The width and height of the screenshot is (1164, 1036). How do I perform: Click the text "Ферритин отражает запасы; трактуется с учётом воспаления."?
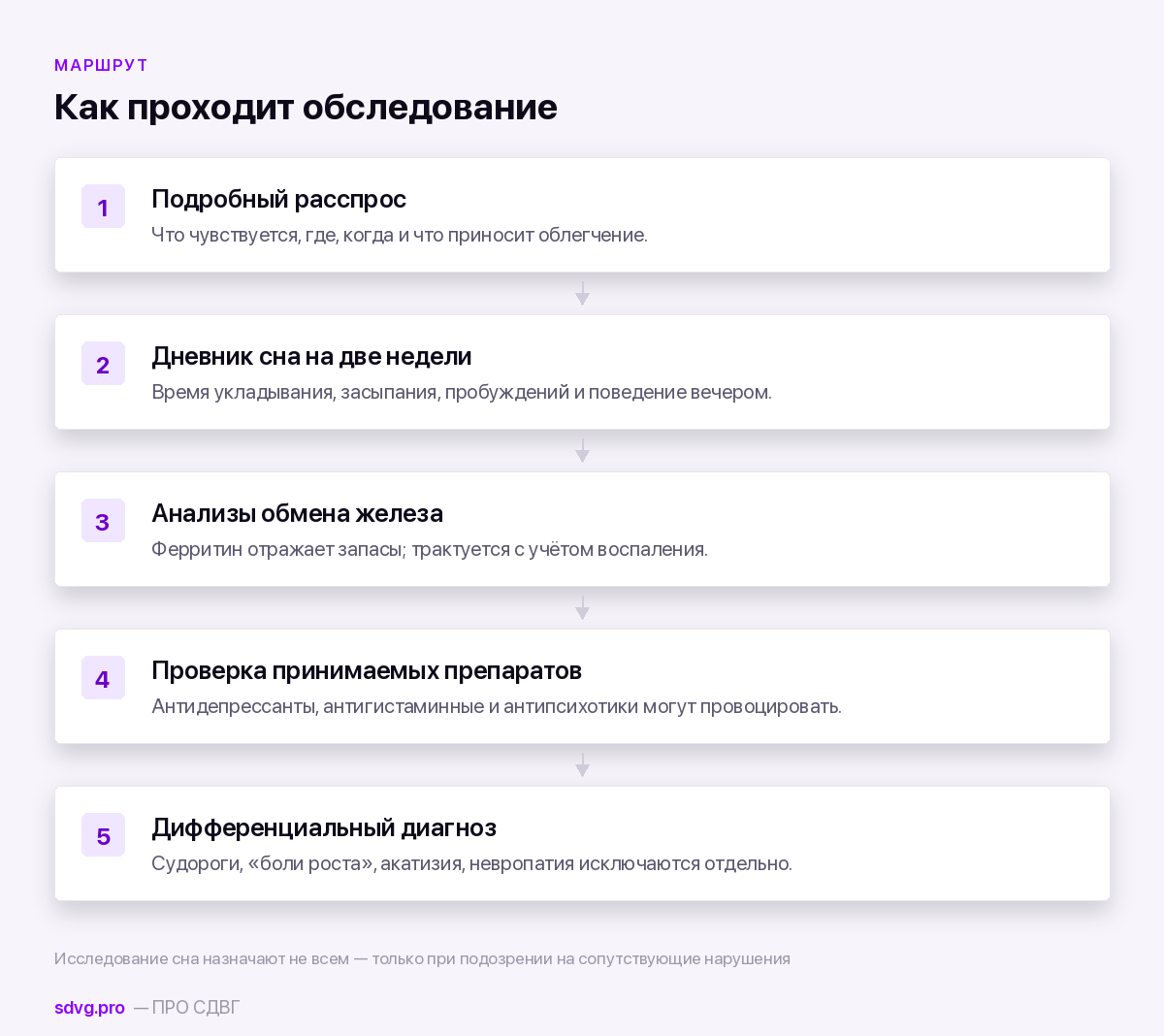coord(430,549)
